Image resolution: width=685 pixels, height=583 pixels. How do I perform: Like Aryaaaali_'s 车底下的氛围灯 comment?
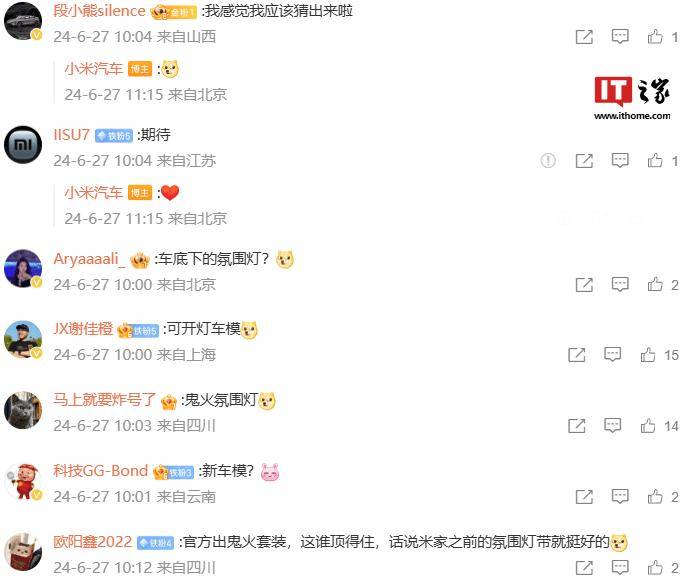pyautogui.click(x=654, y=285)
